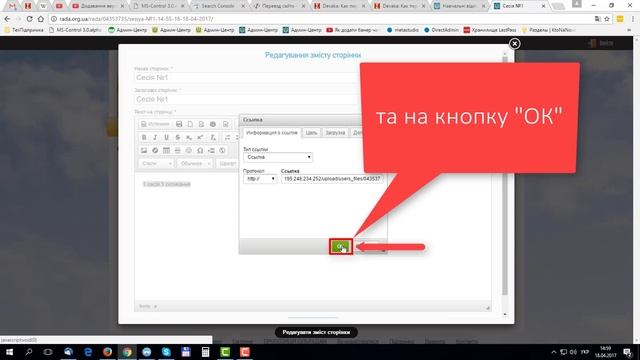Open the protocol dropdown showing http://
Viewport: 640px width, 360px height.
[x=260, y=179]
